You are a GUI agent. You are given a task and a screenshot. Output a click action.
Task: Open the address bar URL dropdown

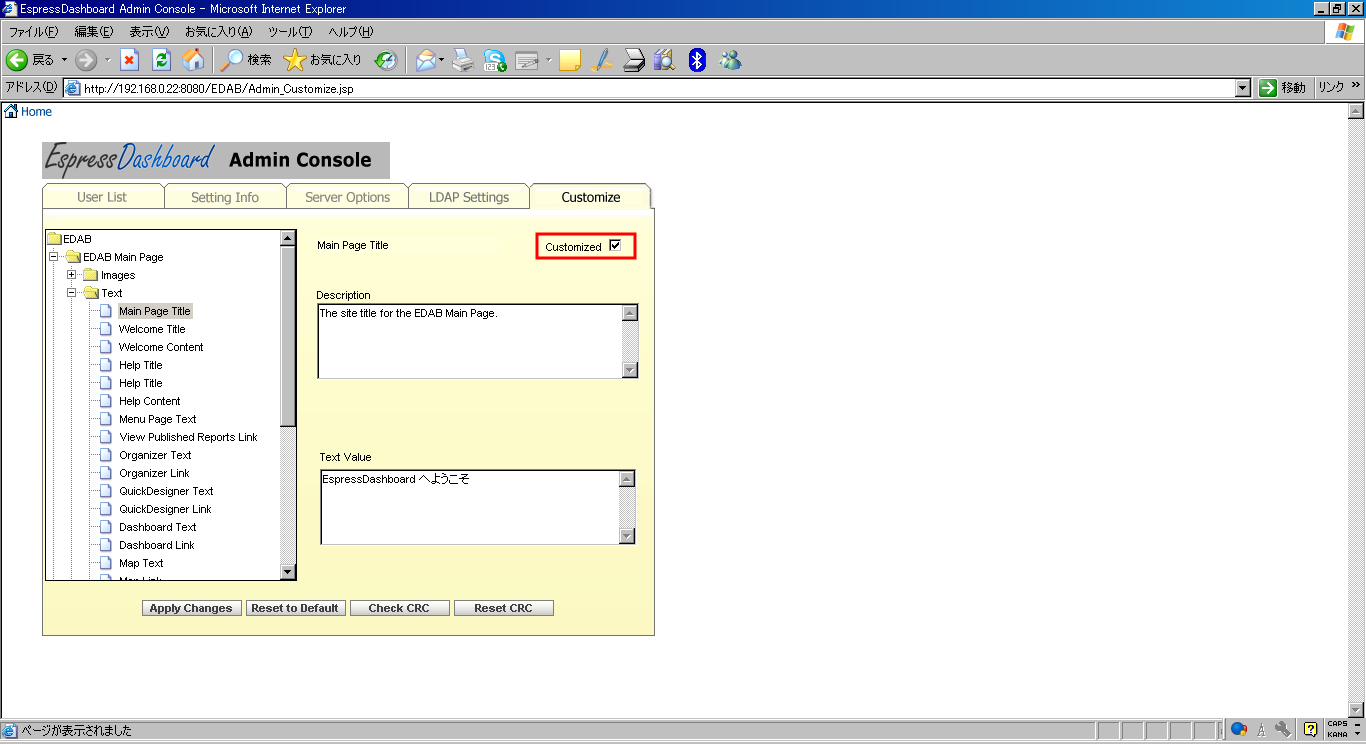(1243, 88)
